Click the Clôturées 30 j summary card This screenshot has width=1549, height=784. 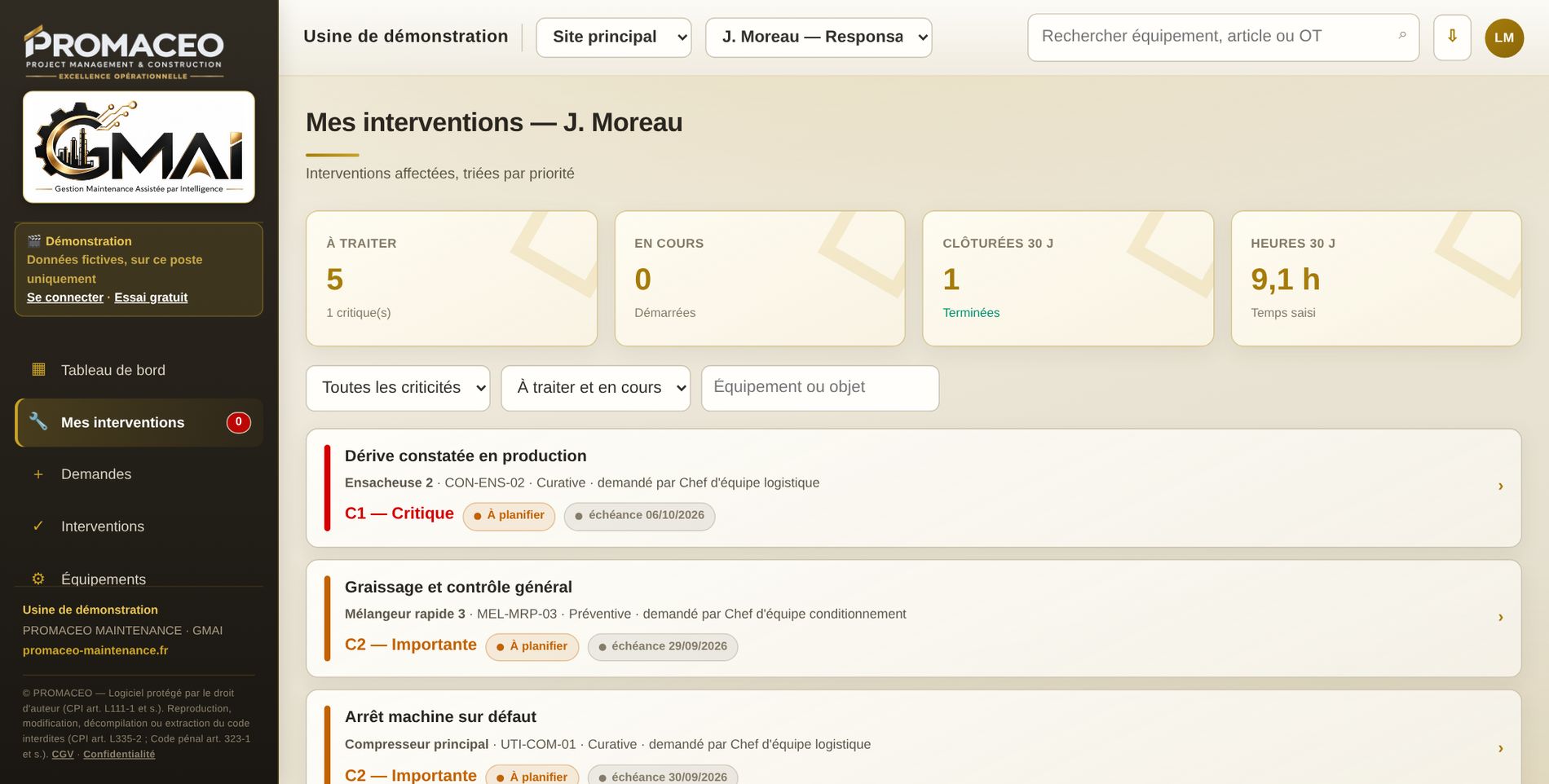pyautogui.click(x=1068, y=279)
